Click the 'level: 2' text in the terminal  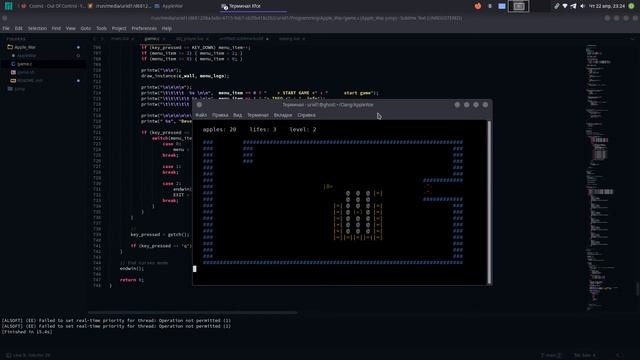click(303, 129)
